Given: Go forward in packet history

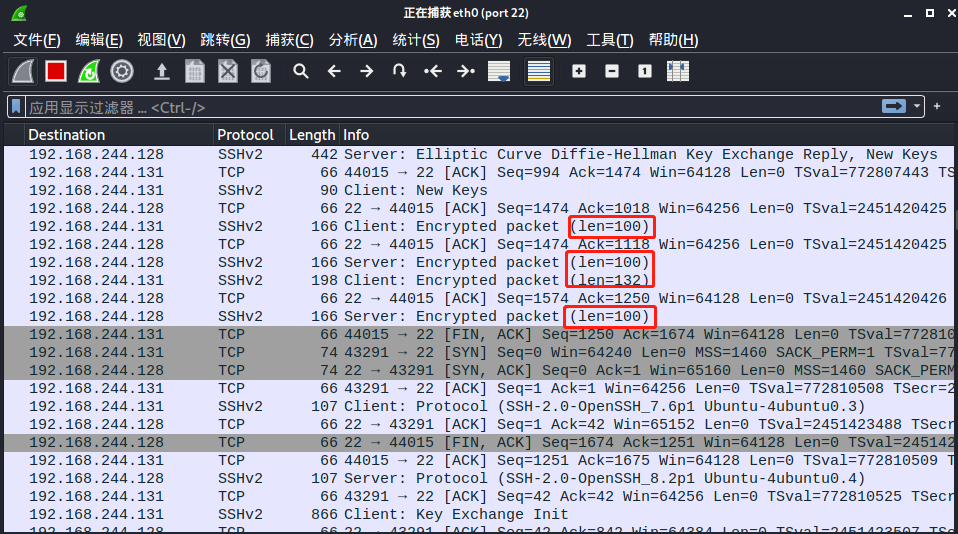Looking at the screenshot, I should (x=367, y=71).
